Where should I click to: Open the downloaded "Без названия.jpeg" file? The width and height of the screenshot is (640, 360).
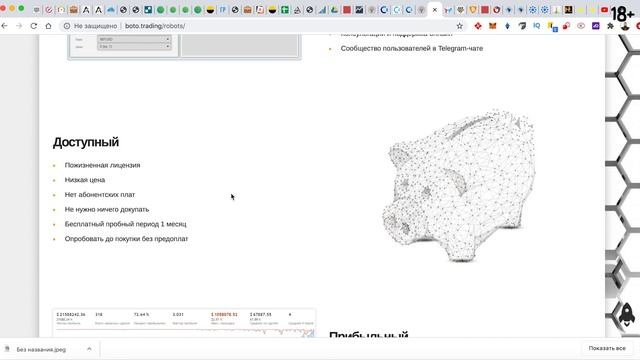[41, 349]
